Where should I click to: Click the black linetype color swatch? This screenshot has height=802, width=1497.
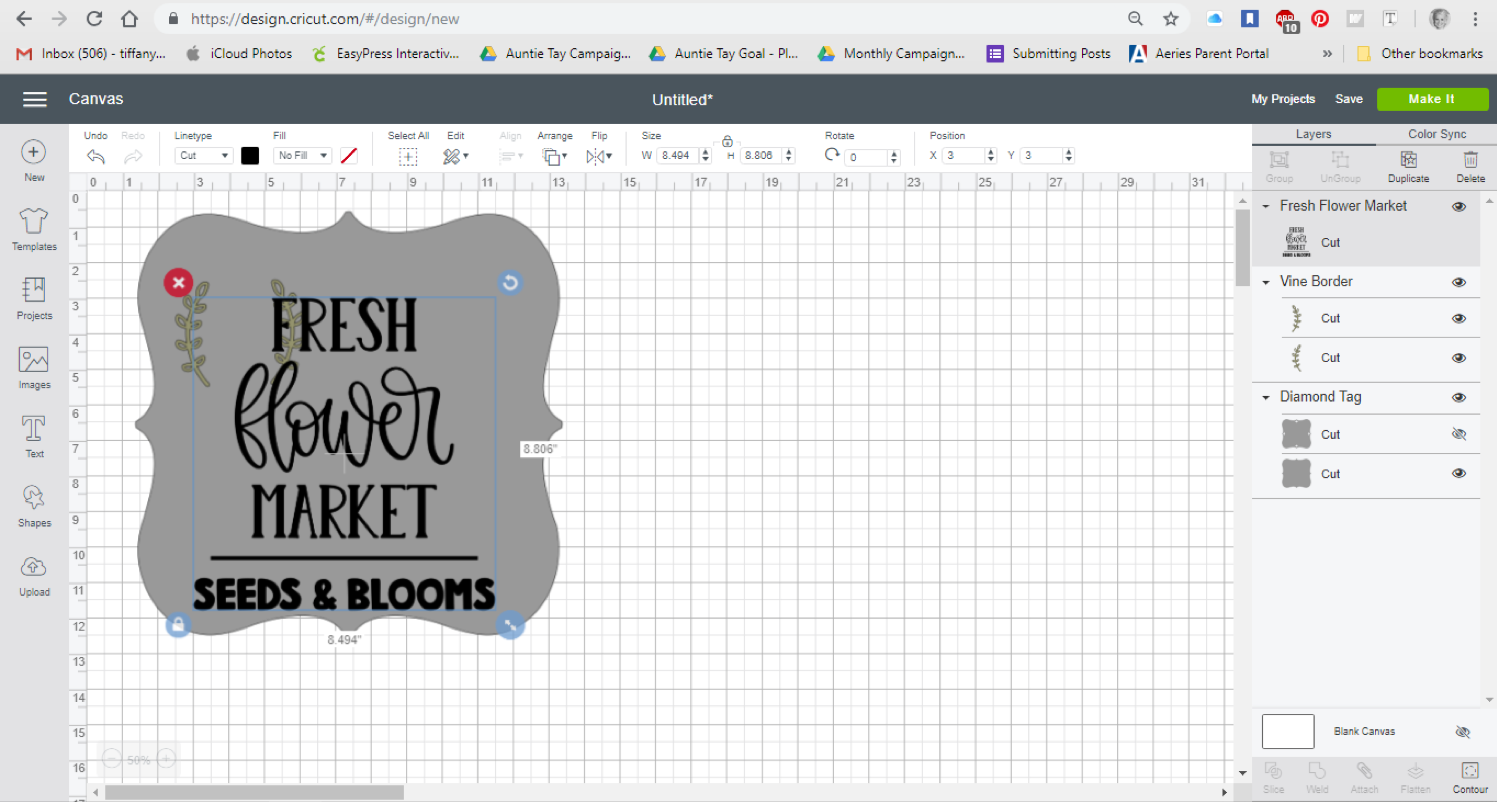250,156
